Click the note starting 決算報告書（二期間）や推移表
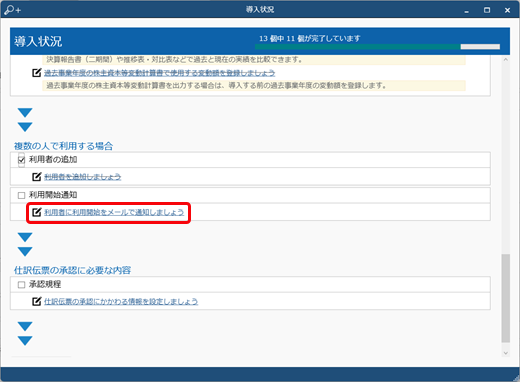Screen dimensions: 520x382 pyautogui.click(x=254, y=60)
